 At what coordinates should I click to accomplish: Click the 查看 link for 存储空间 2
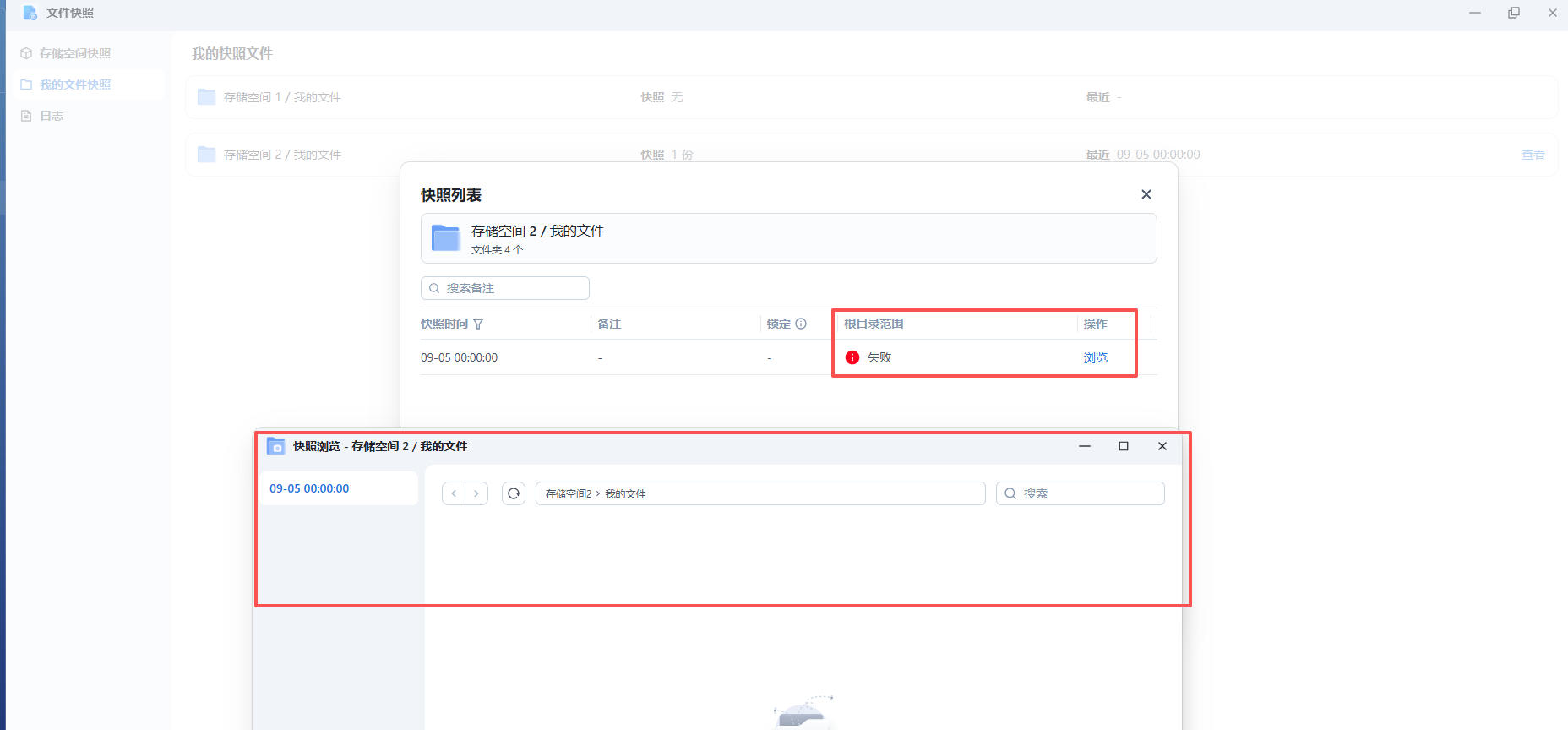coord(1533,155)
